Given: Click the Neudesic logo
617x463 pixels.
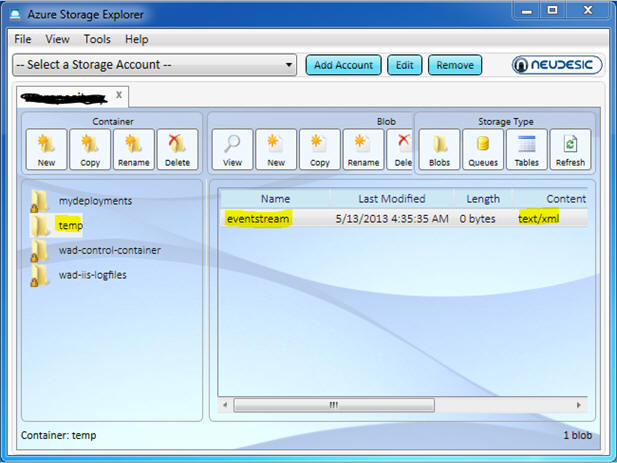Looking at the screenshot, I should click(x=557, y=65).
